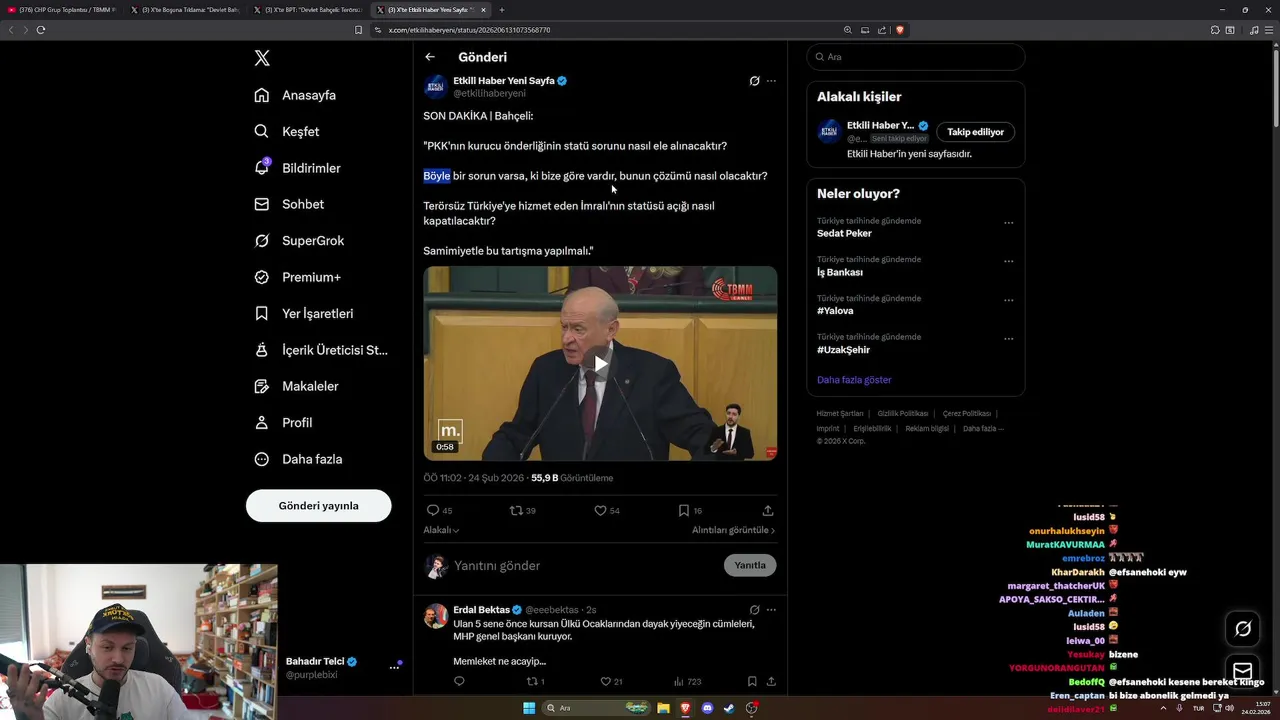Open Hizmet Şartları footer link

tap(840, 413)
